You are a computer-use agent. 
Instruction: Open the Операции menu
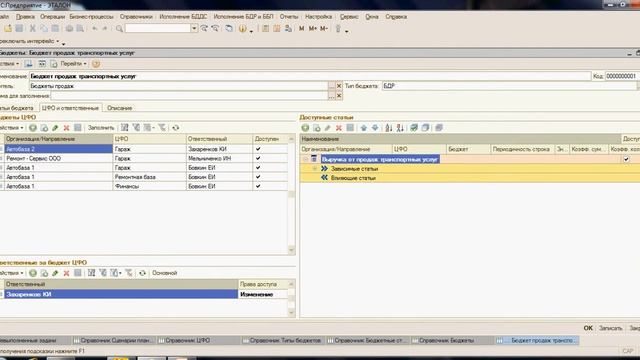tap(53, 17)
